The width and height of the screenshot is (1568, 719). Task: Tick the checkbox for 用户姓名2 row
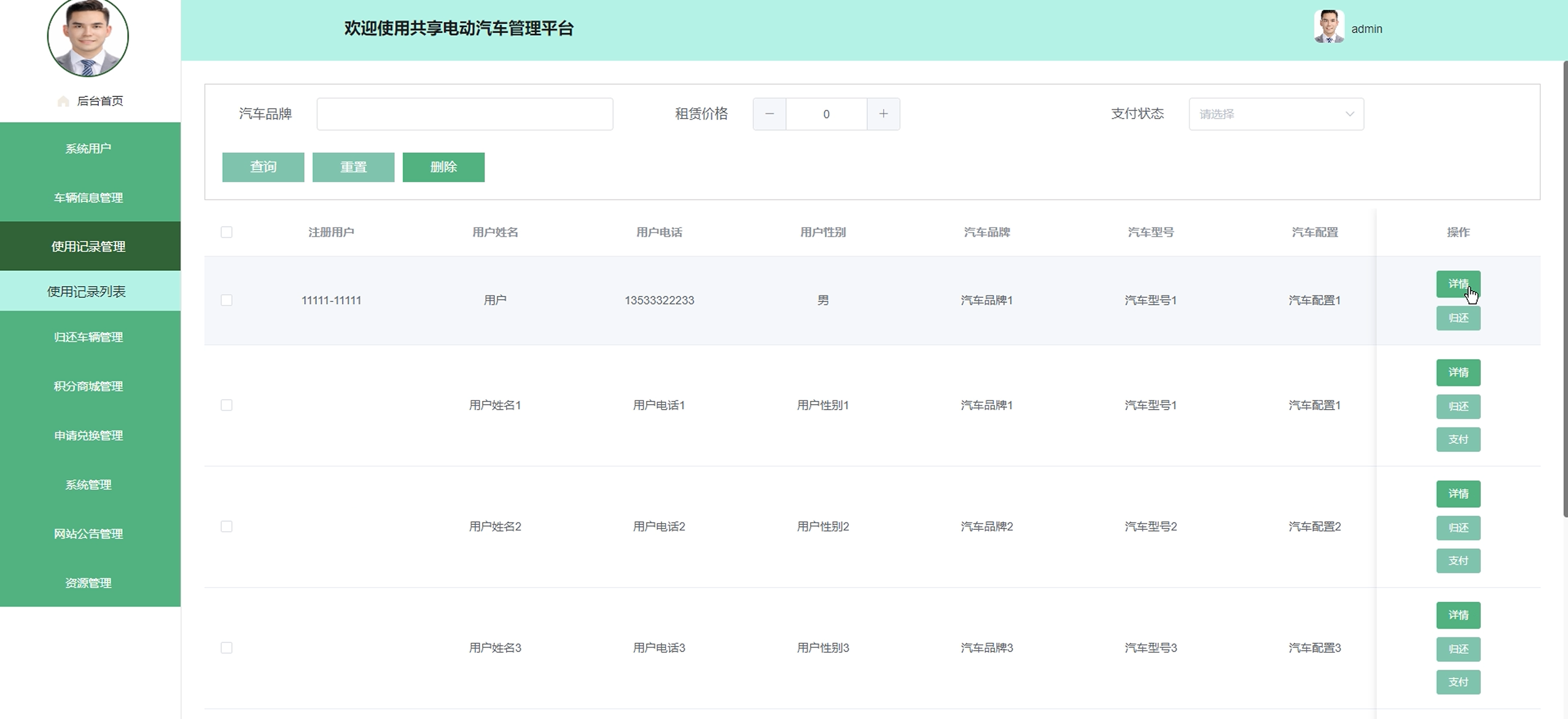coord(227,527)
